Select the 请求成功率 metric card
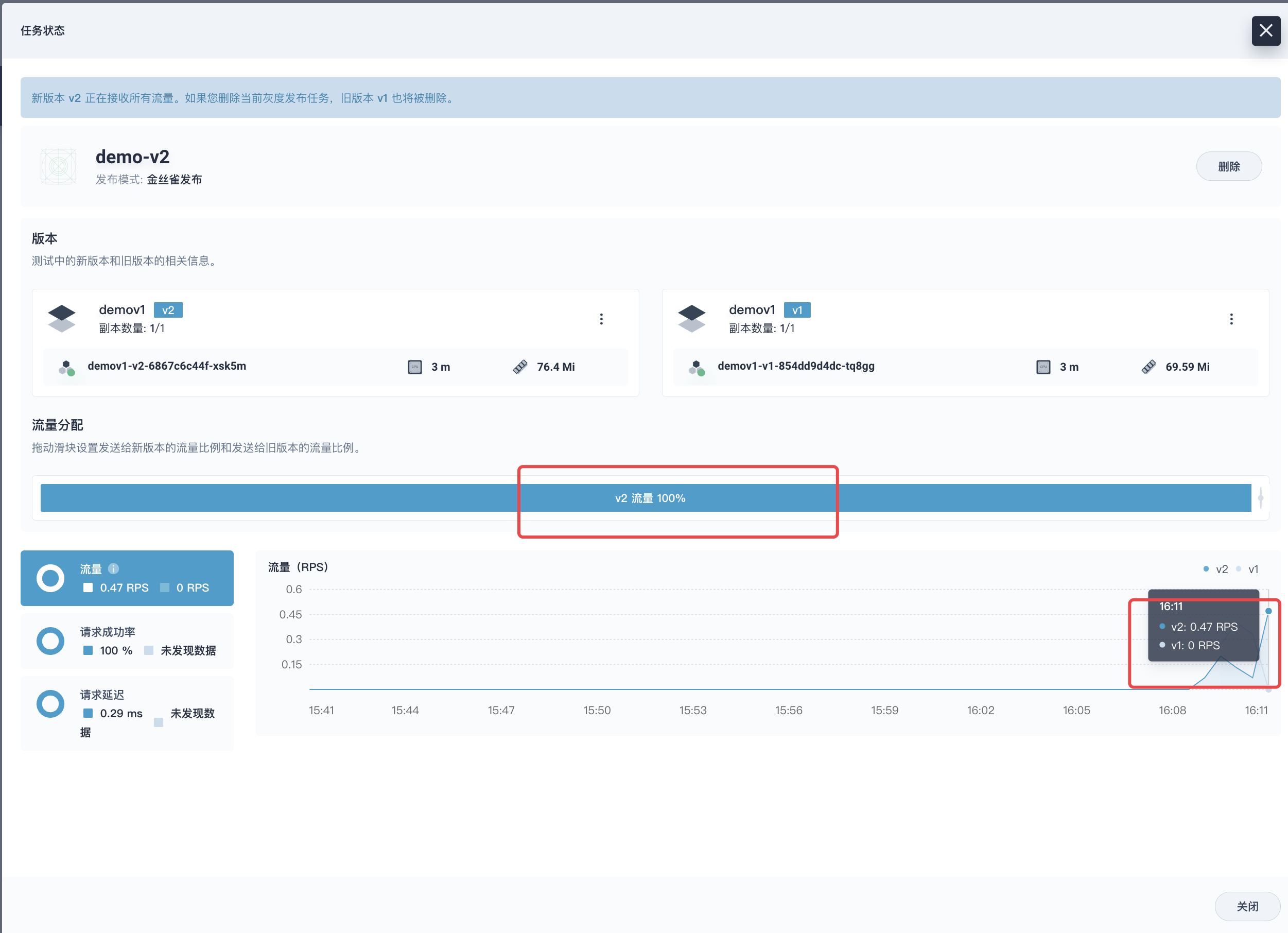 pyautogui.click(x=127, y=641)
